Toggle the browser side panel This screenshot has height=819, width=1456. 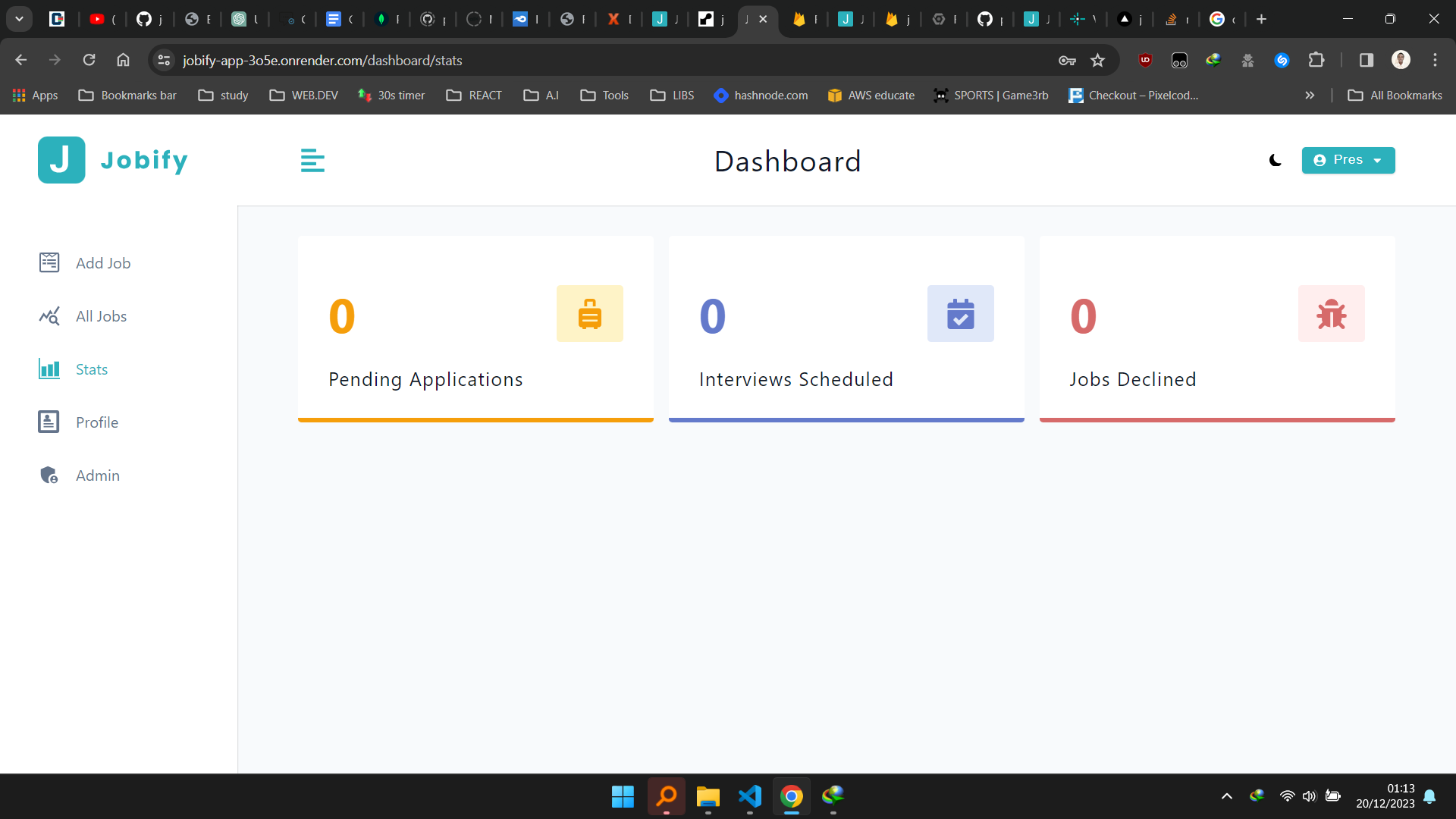1367,61
